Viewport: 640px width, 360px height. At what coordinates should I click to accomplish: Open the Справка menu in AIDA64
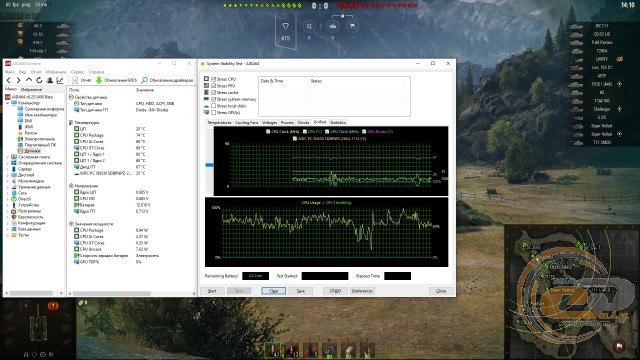[96, 72]
